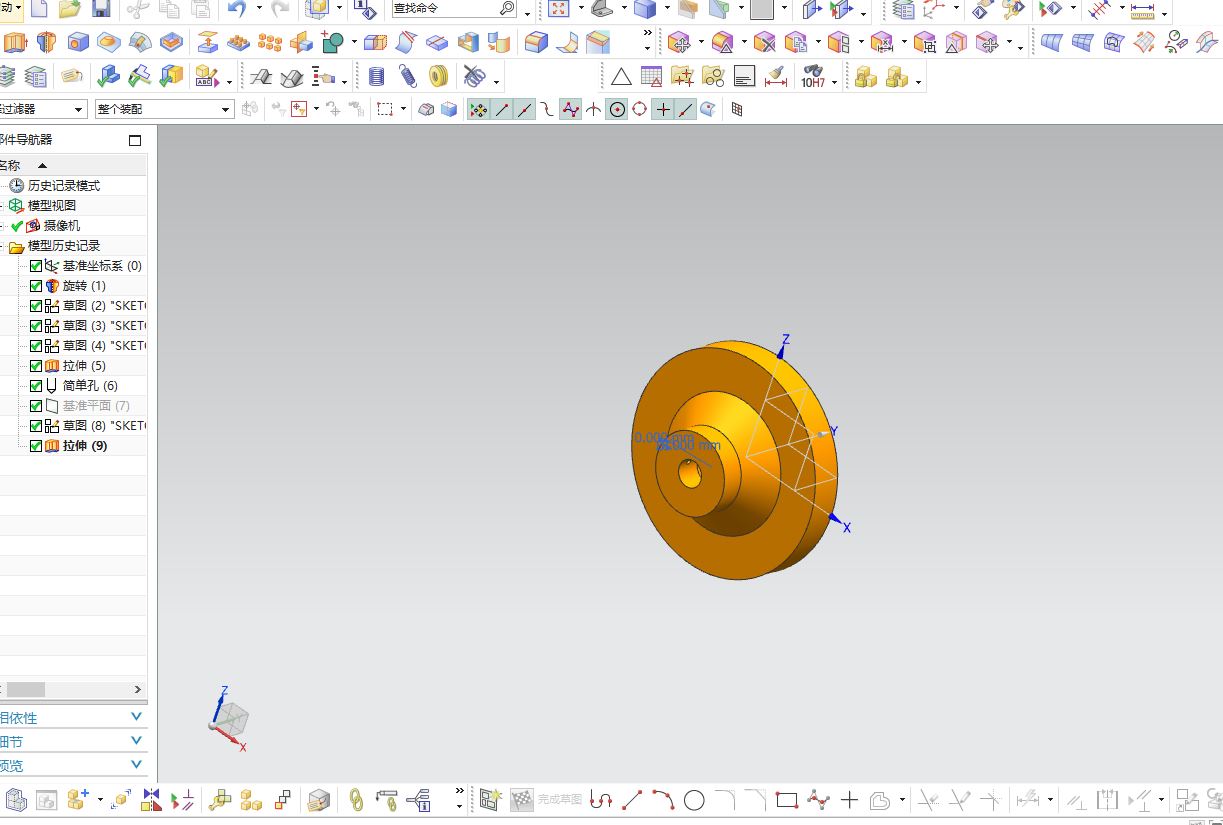Select the center hole of the model
Screen dimensions: 1223x825
[690, 473]
